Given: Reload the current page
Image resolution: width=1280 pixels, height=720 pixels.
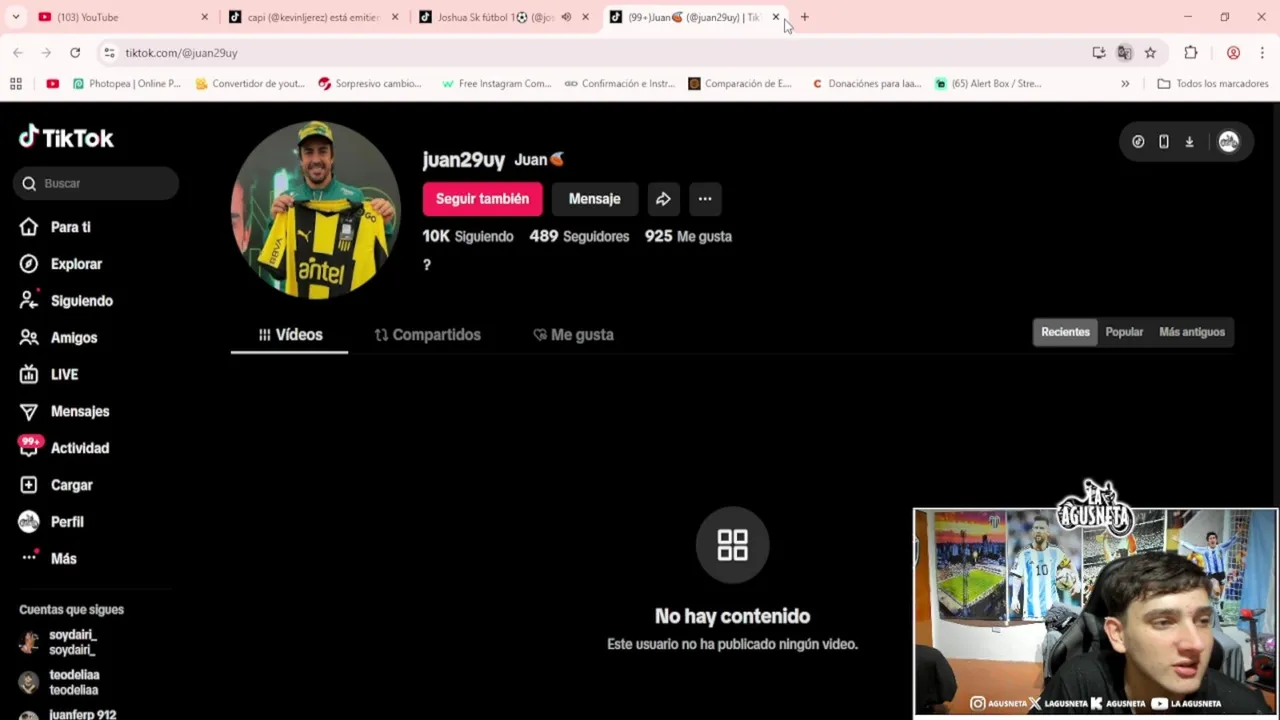Looking at the screenshot, I should (x=75, y=53).
